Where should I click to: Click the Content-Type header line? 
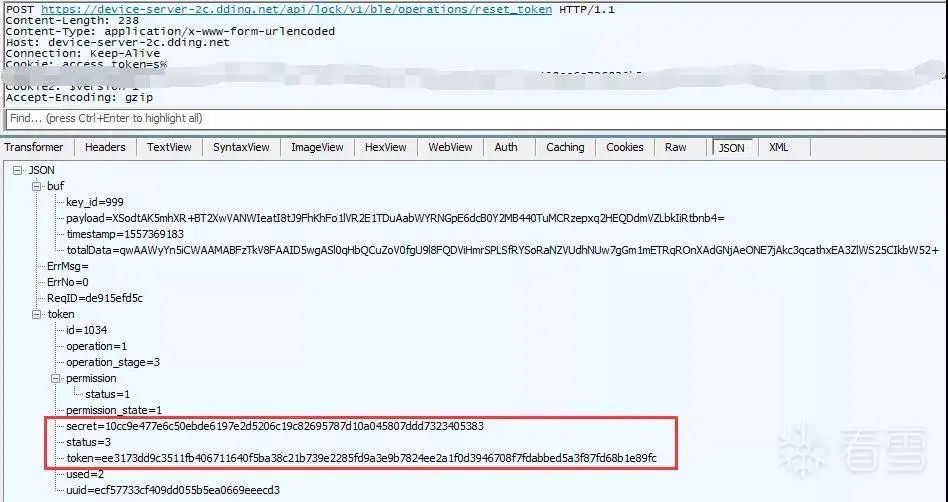pyautogui.click(x=170, y=31)
